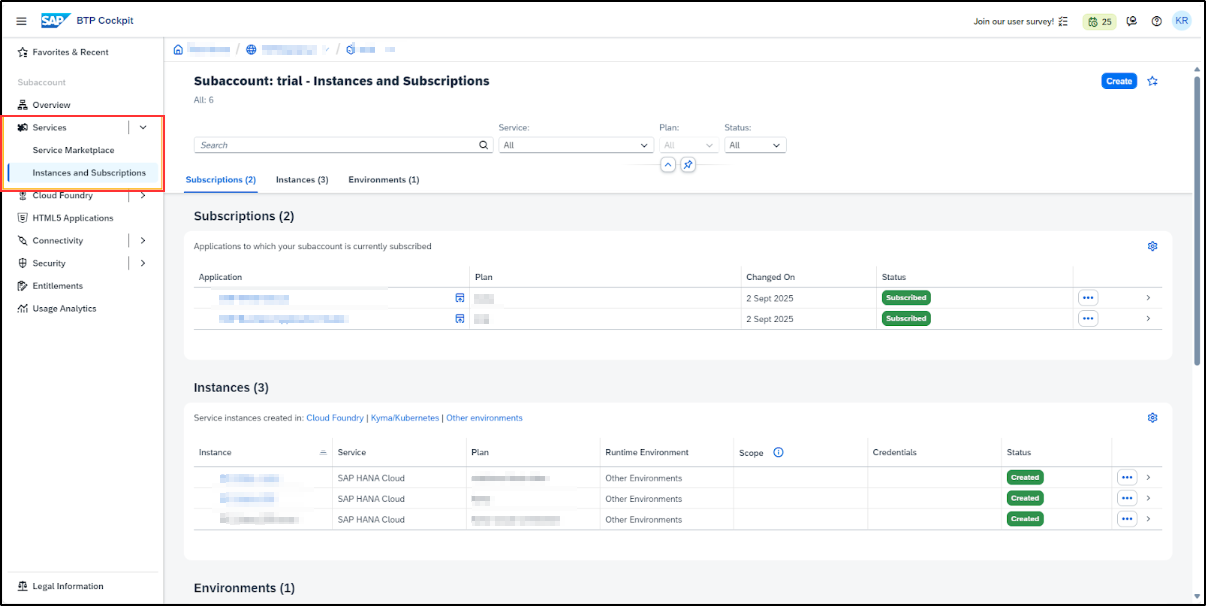Open the Kyma/Kubernetes link
Viewport: 1206px width, 606px height.
point(405,418)
